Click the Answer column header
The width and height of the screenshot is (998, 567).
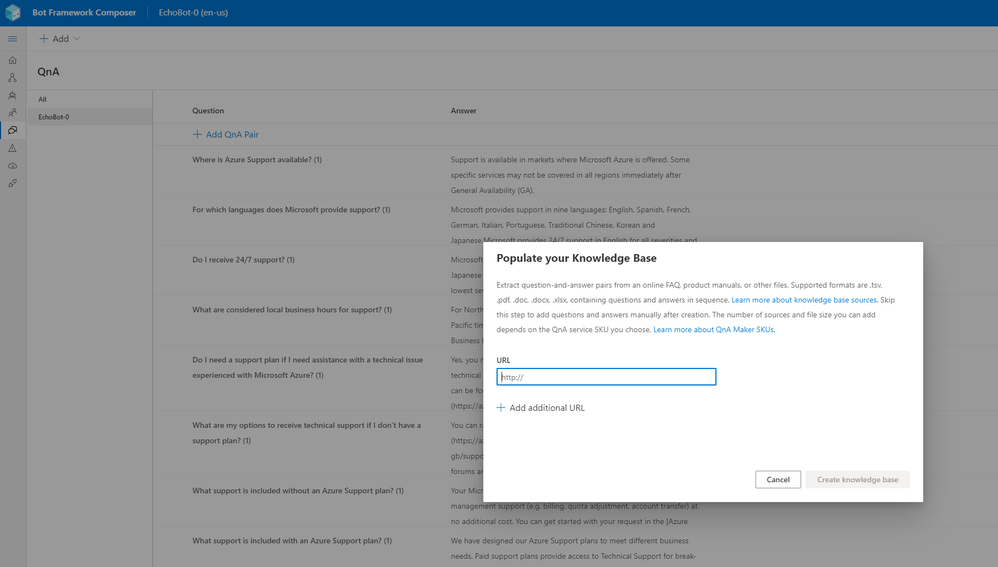point(463,111)
